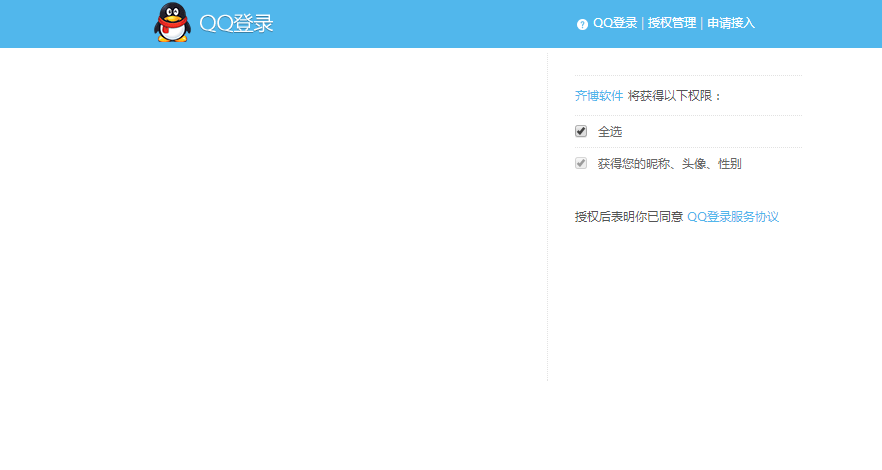Click the blank login area on the left
This screenshot has height=470, width=882.
coord(270,220)
